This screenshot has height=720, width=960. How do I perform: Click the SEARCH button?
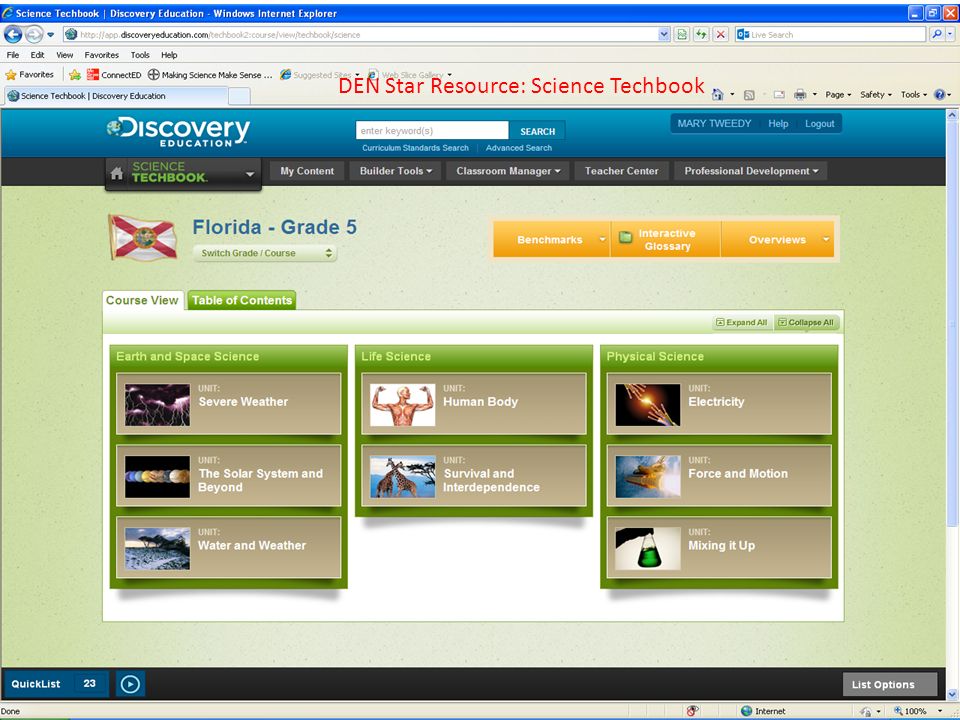click(x=537, y=131)
